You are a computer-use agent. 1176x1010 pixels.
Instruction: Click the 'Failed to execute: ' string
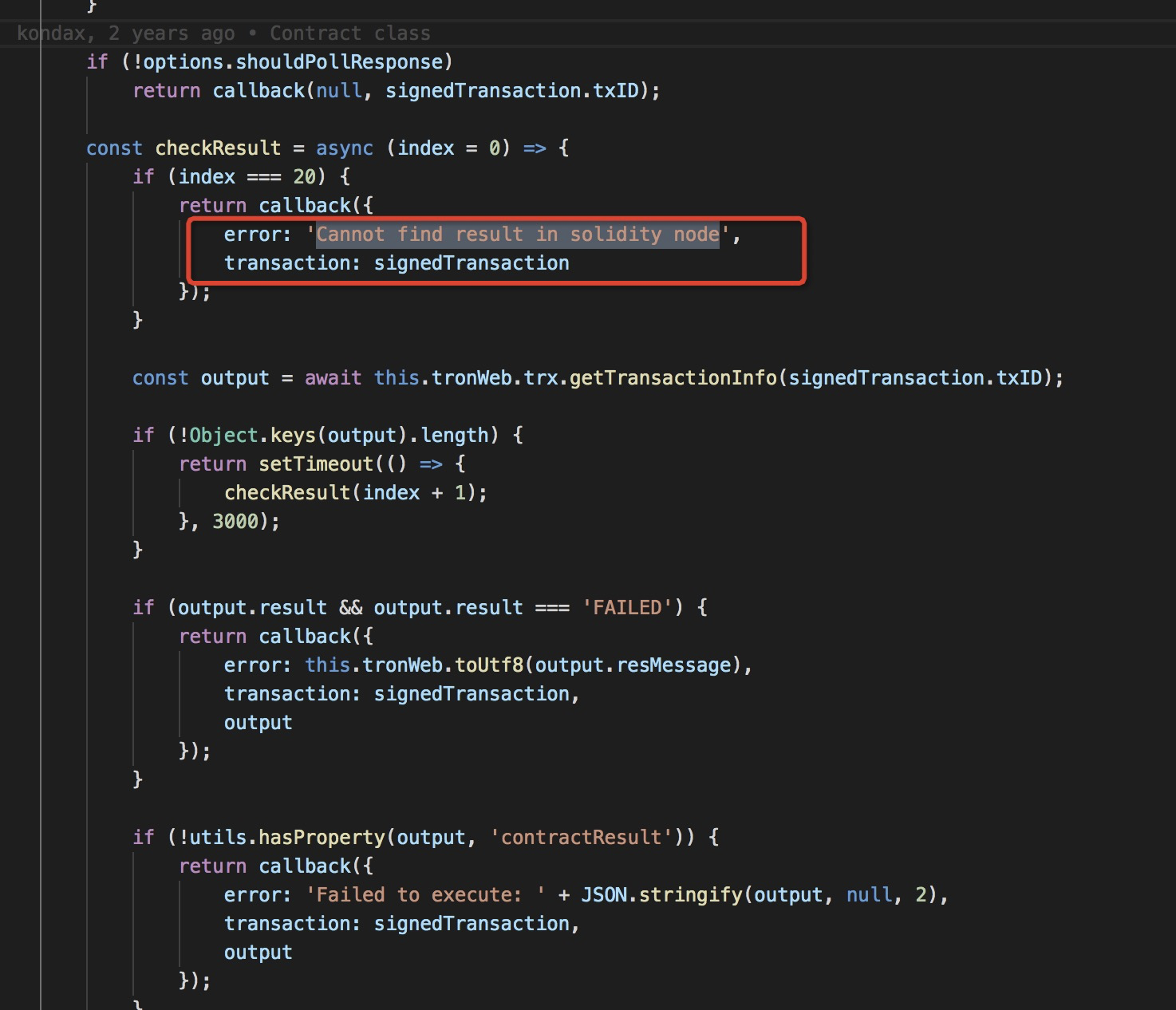pos(425,895)
